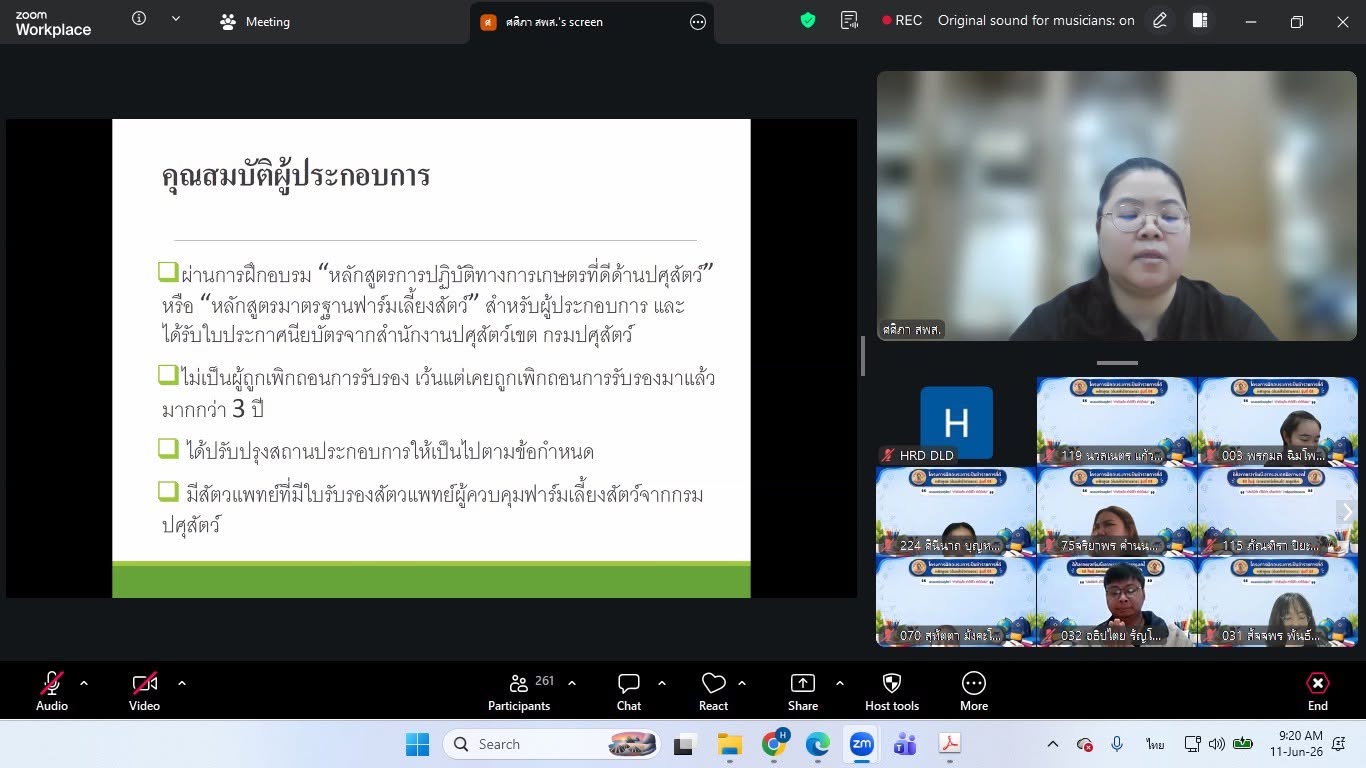End the meeting

coord(1318,692)
